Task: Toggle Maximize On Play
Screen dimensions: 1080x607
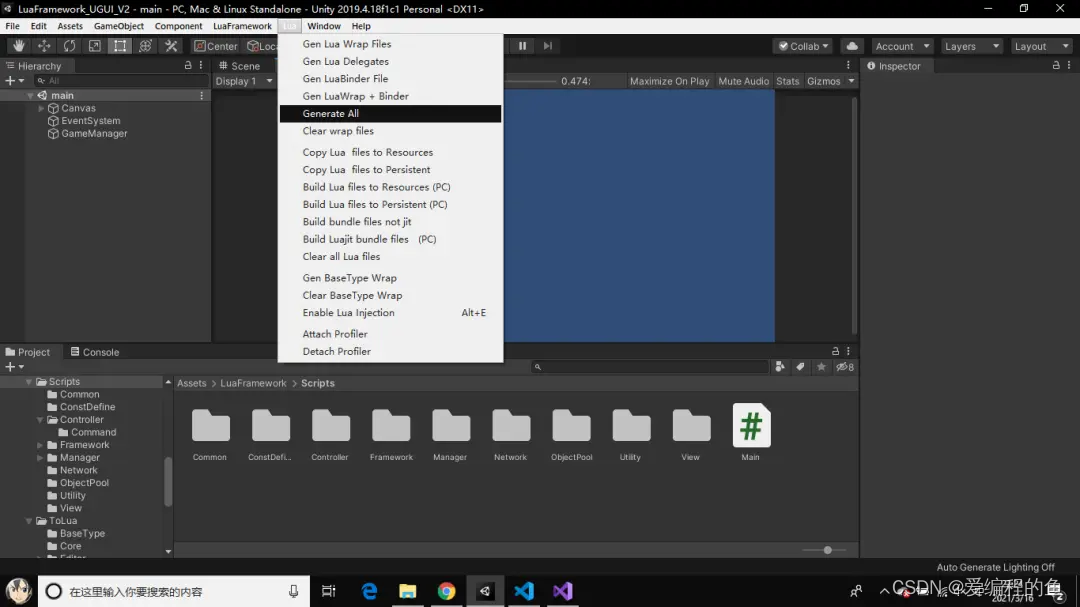Action: (x=669, y=81)
